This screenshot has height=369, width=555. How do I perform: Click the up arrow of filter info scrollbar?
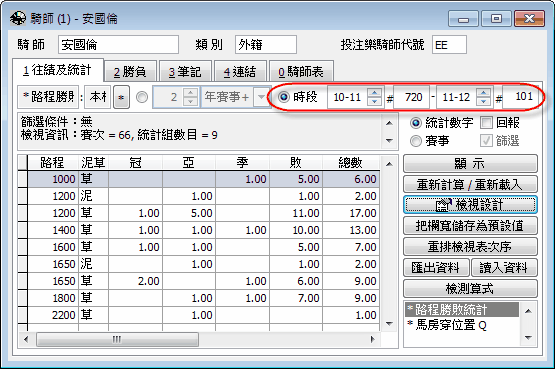(x=389, y=123)
